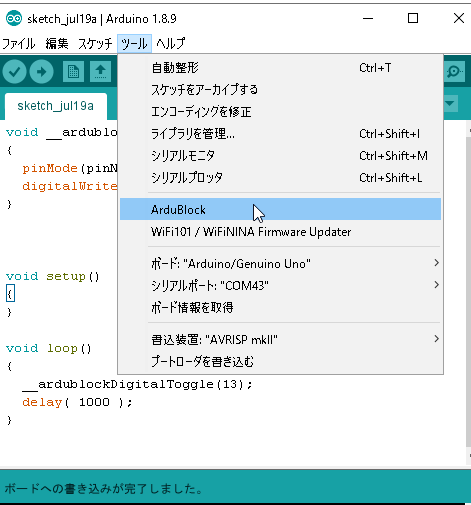Close the ツール menu by clicking it
Screen dimensions: 471x505
[x=134, y=44]
